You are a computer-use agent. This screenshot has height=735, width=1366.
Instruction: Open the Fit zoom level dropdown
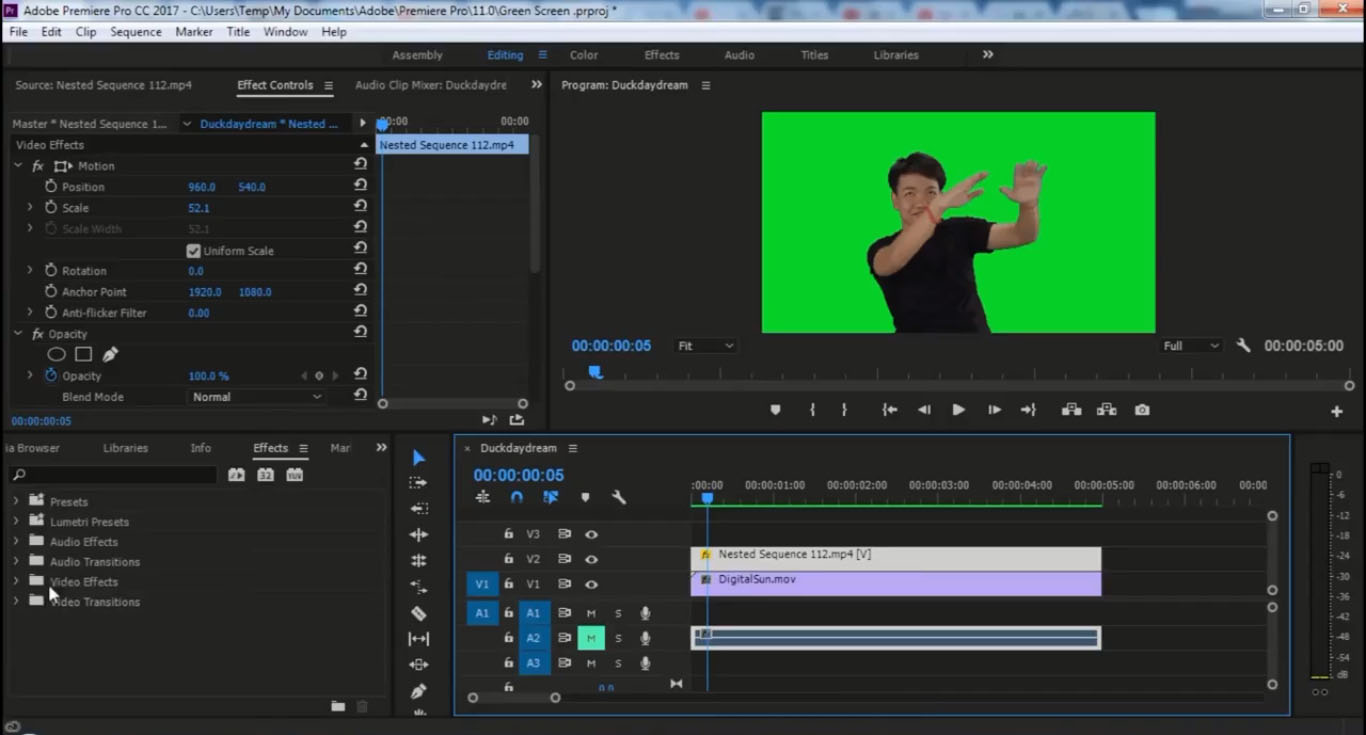(705, 346)
